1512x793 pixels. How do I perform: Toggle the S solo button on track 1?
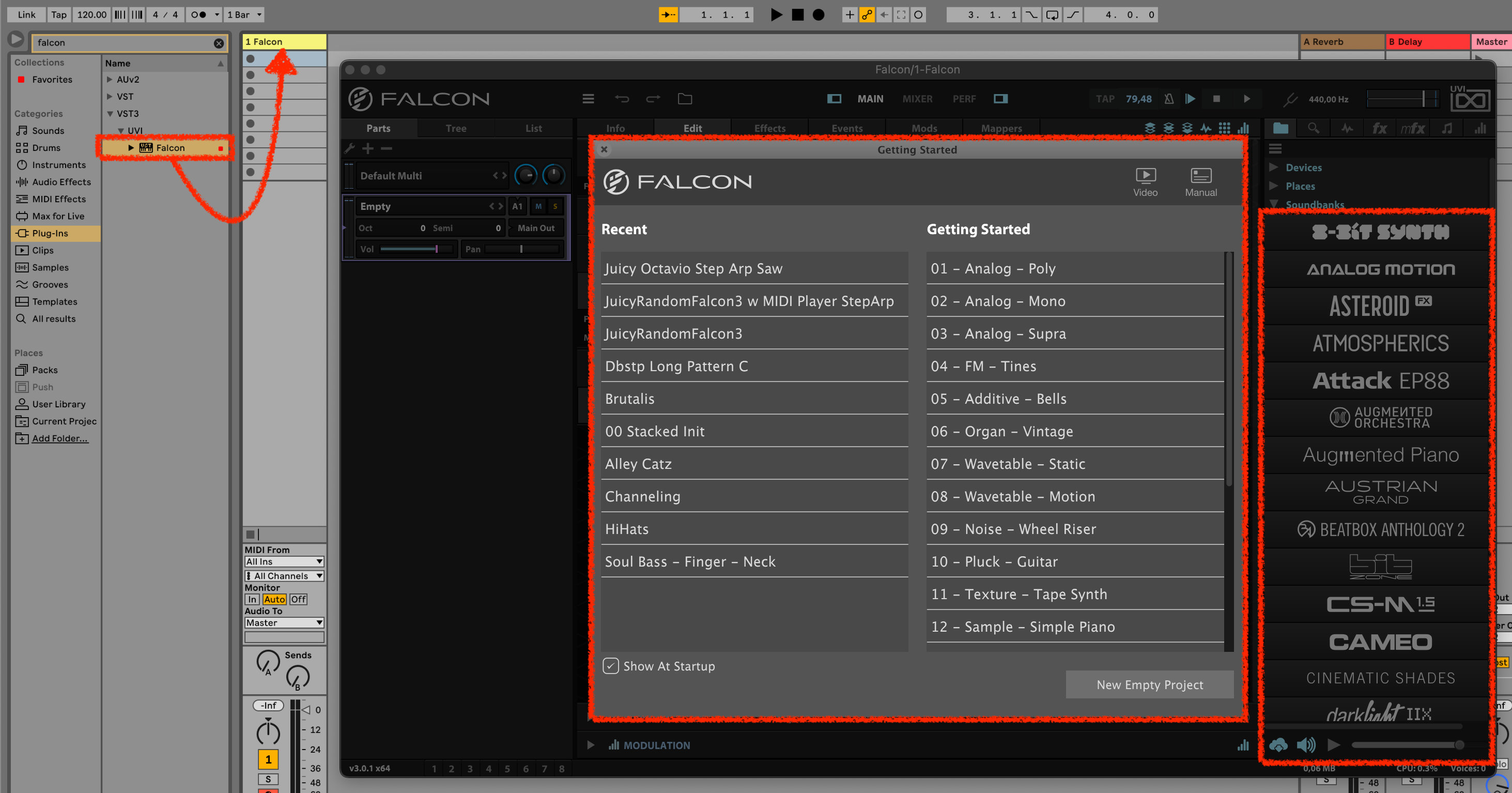click(268, 780)
